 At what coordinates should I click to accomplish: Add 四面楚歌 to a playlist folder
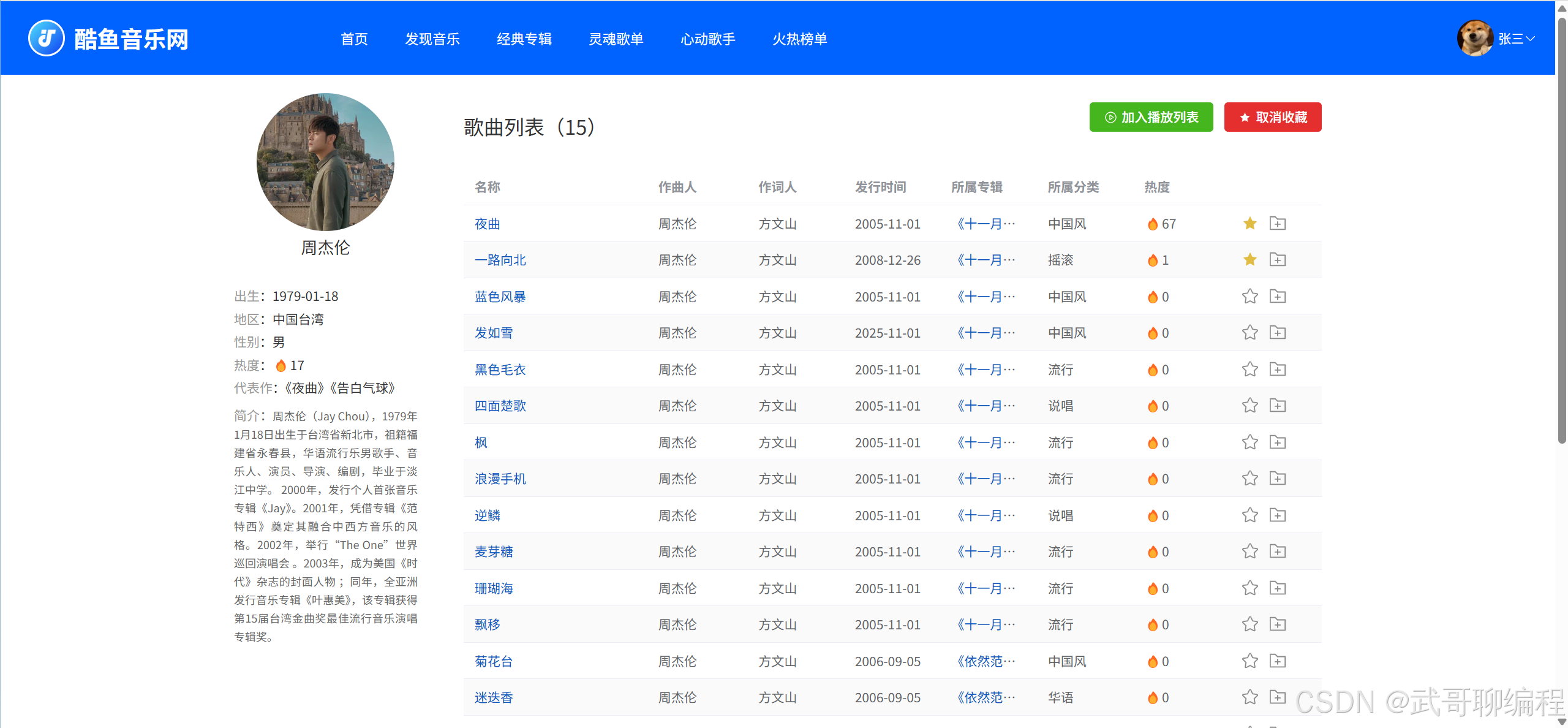pyautogui.click(x=1277, y=406)
